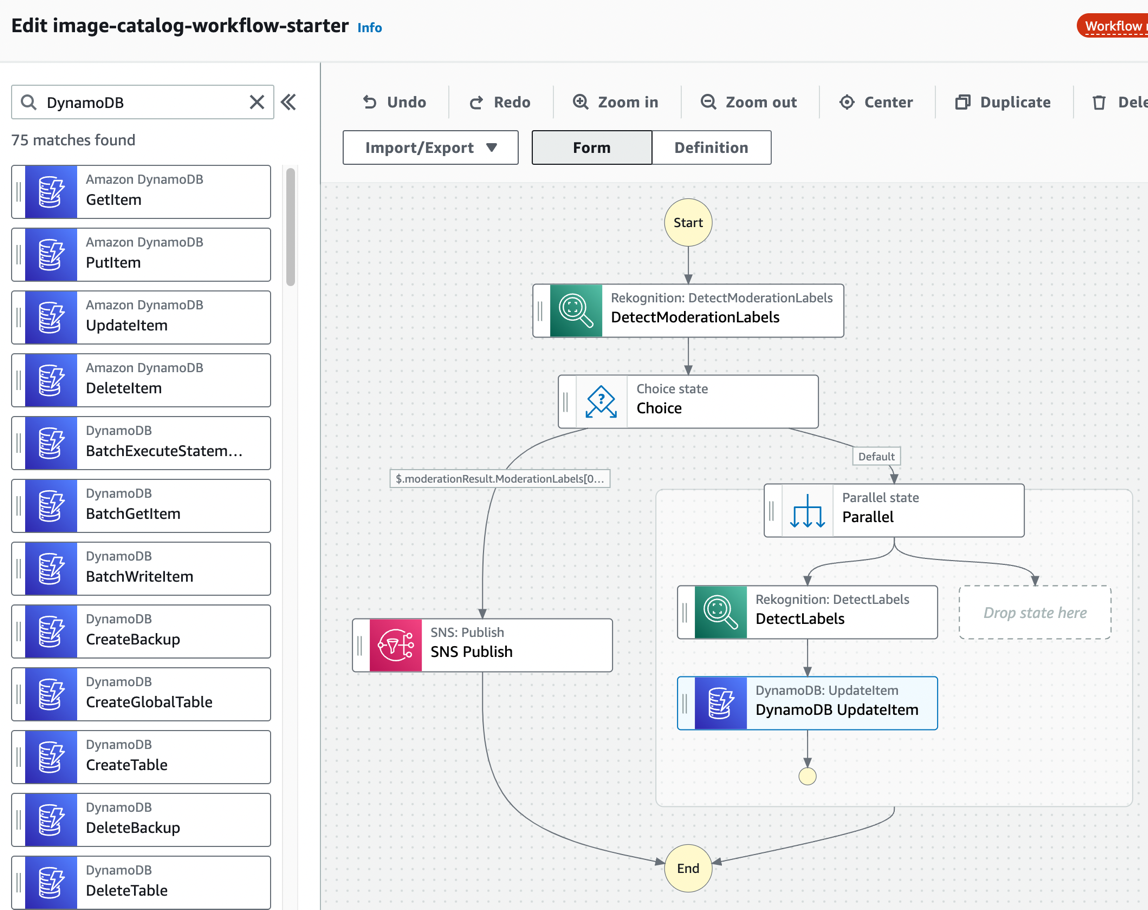
Task: Switch to the Form view
Action: (592, 148)
